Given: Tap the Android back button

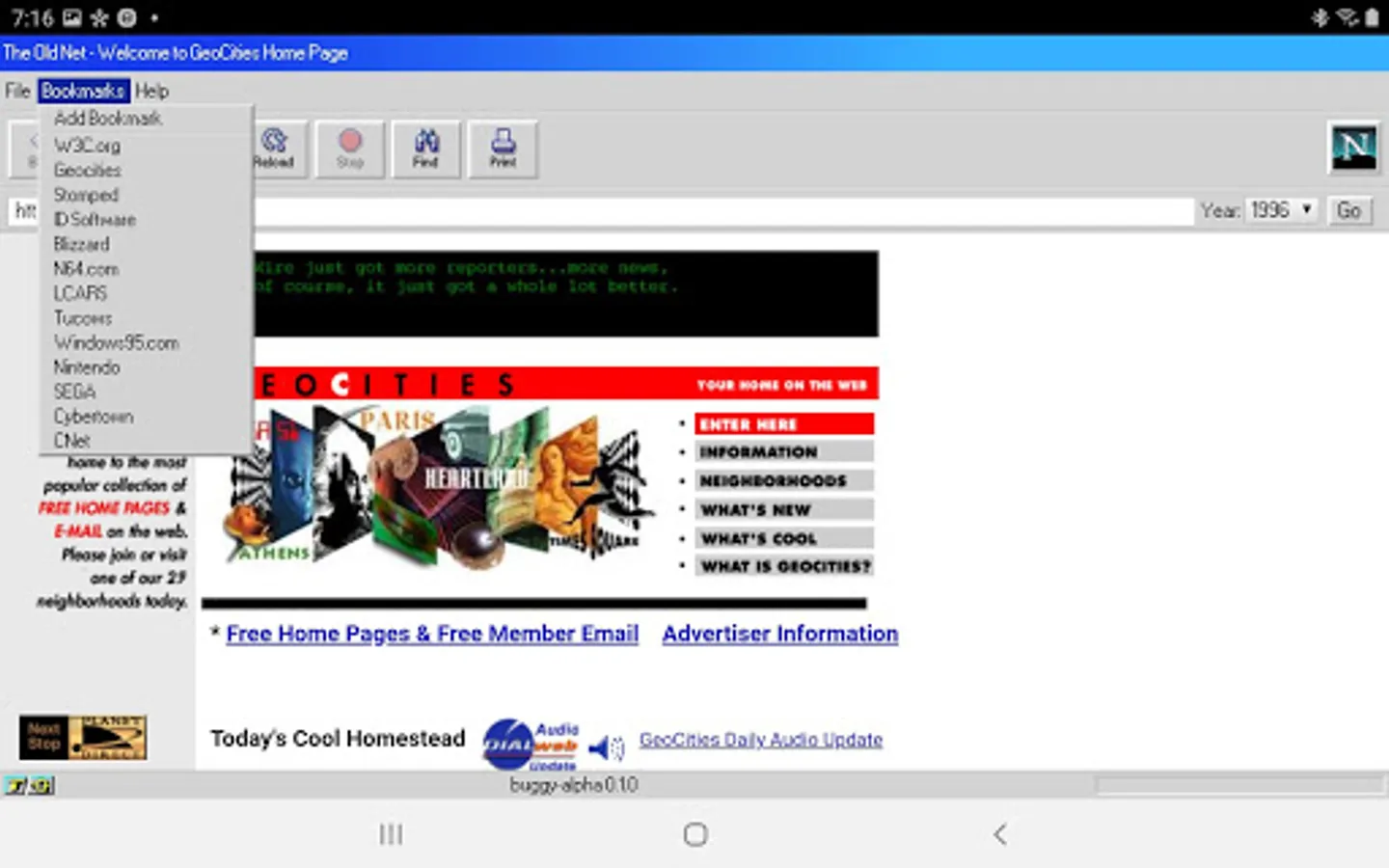Looking at the screenshot, I should pyautogui.click(x=1000, y=834).
